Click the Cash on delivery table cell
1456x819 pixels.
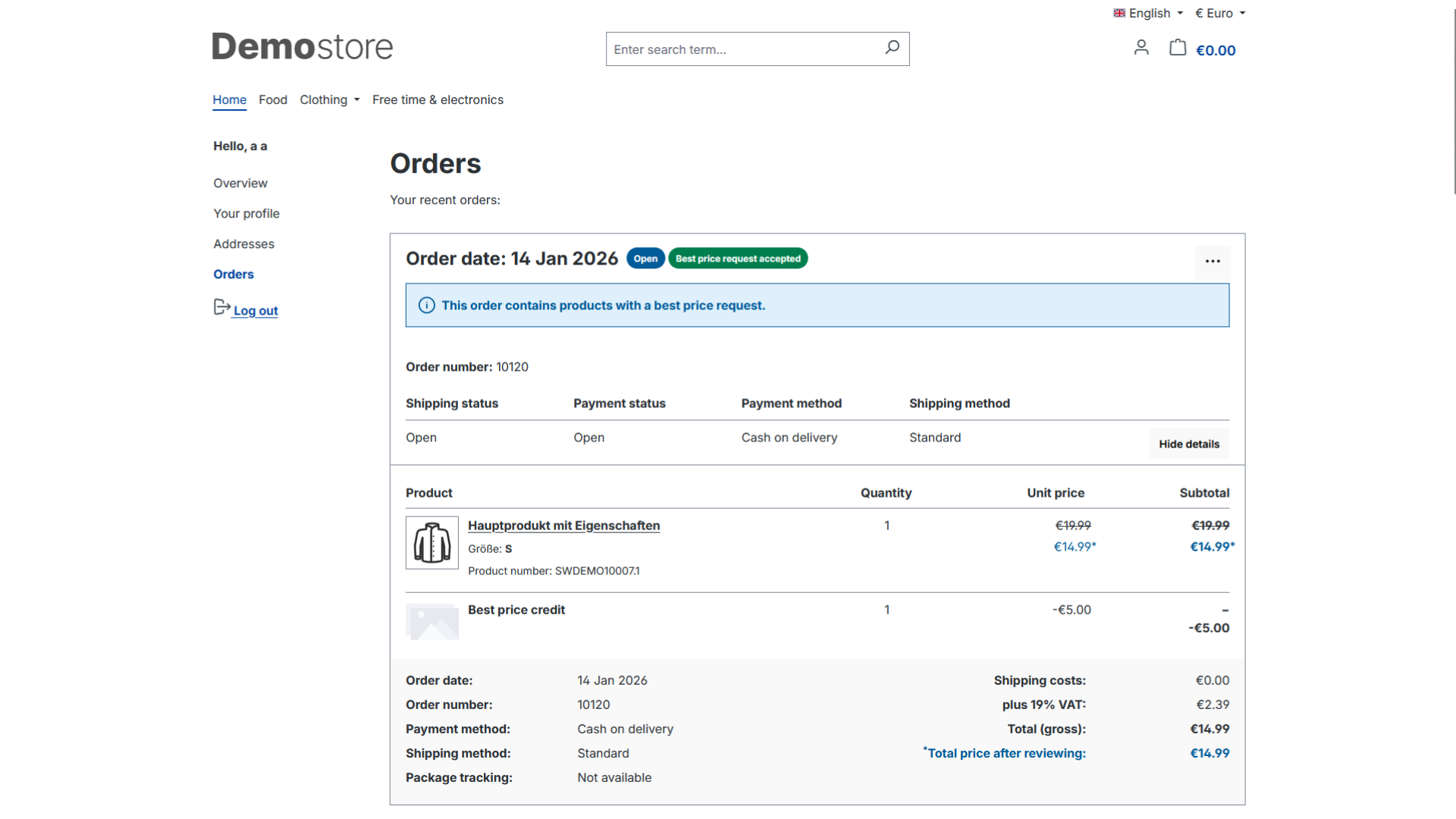(789, 438)
